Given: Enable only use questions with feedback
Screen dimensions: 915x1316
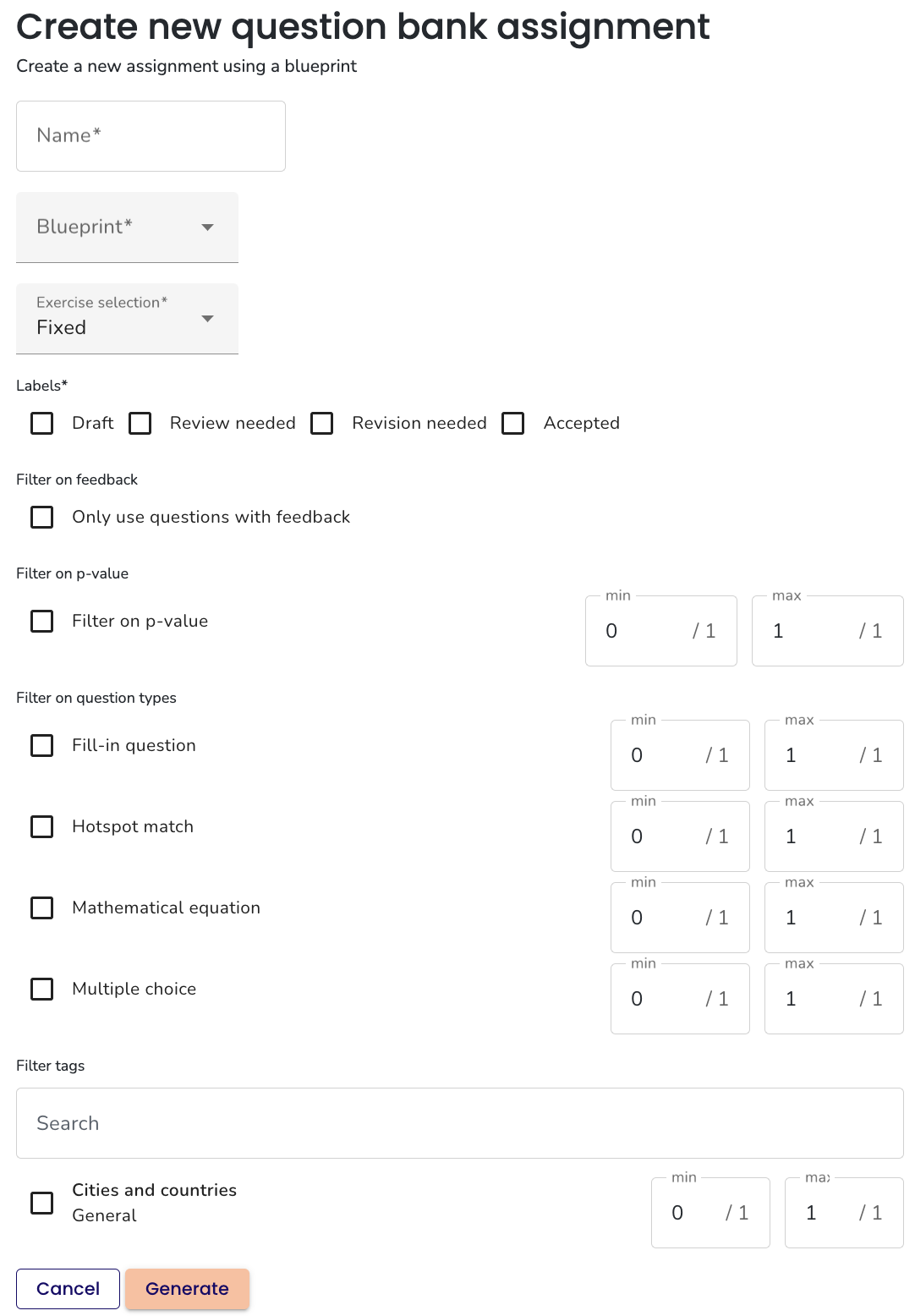Looking at the screenshot, I should [x=41, y=517].
